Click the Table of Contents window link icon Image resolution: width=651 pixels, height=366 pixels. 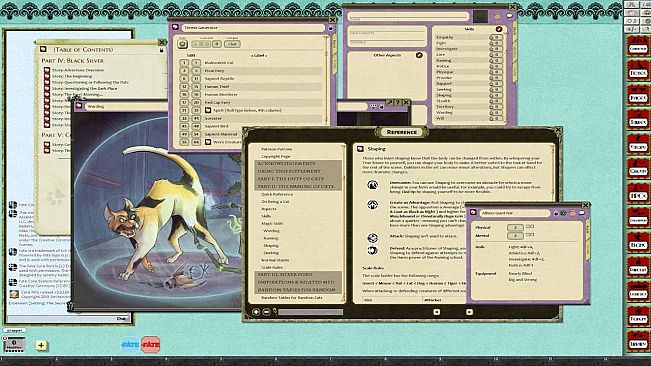point(43,49)
